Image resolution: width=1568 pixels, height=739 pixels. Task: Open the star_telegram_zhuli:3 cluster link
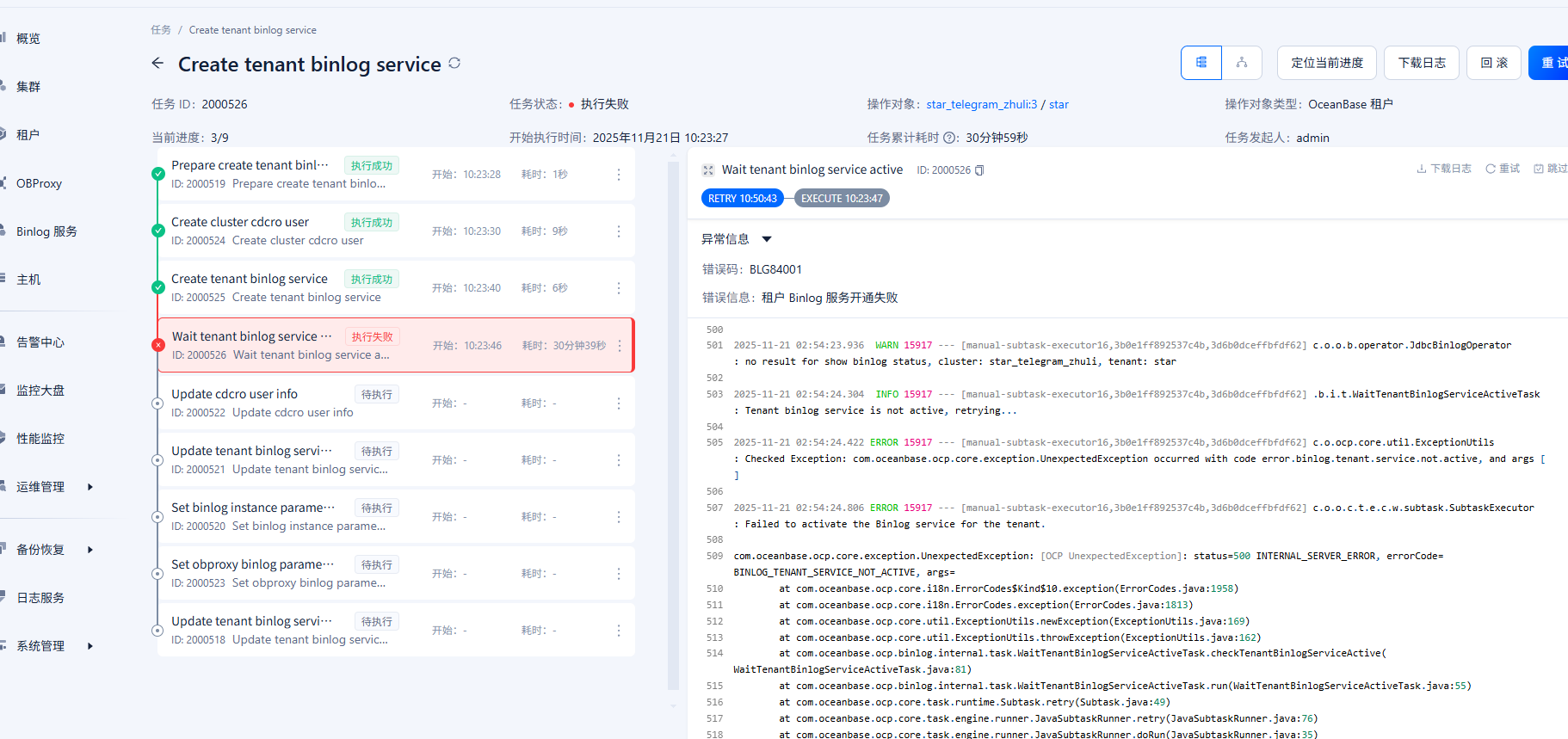(981, 104)
